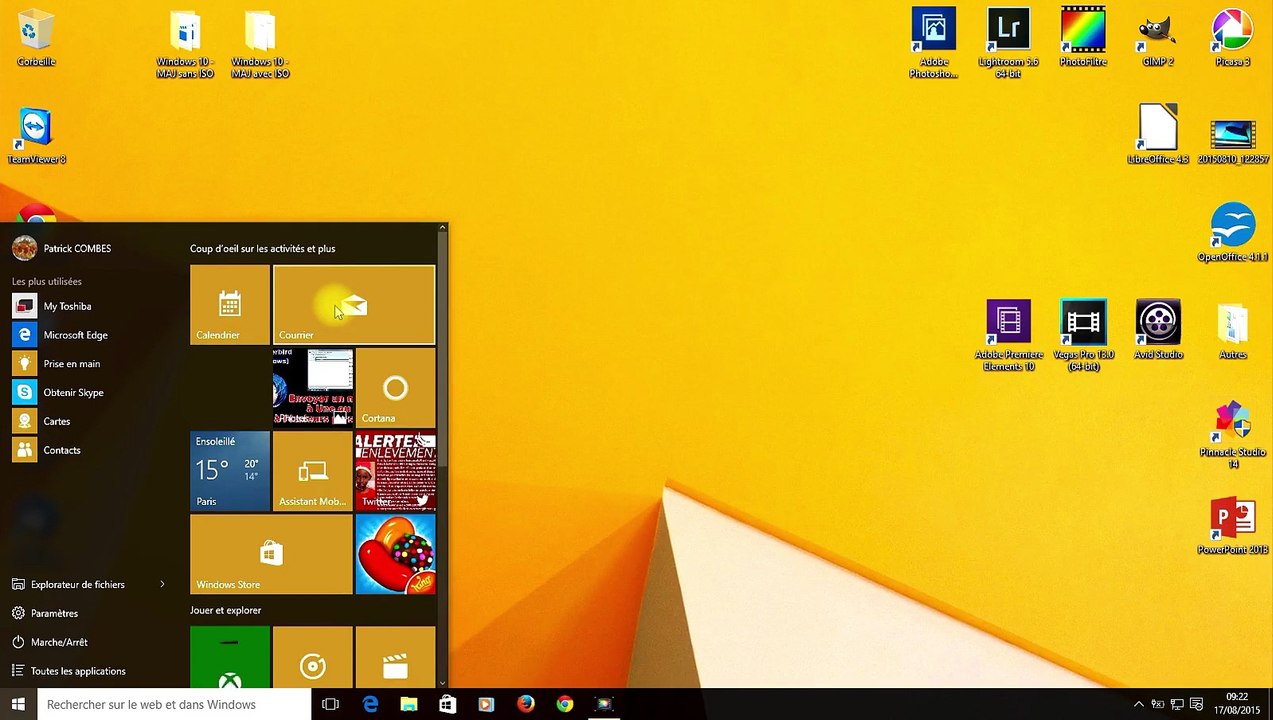1273x720 pixels.
Task: Select the Corbeille desktop icon
Action: 36,38
